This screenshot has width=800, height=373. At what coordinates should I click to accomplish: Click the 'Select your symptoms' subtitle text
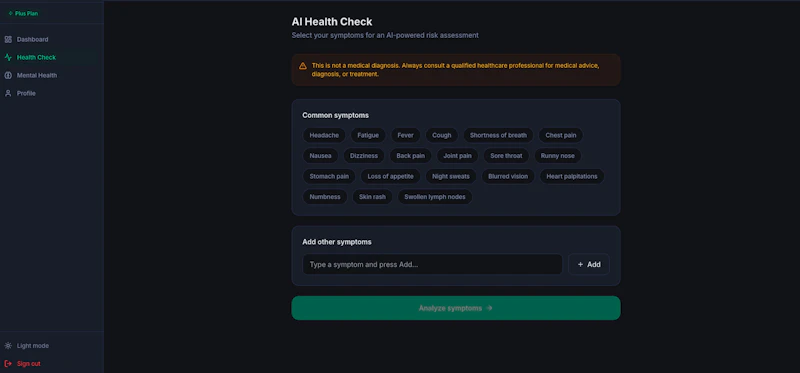(385, 35)
